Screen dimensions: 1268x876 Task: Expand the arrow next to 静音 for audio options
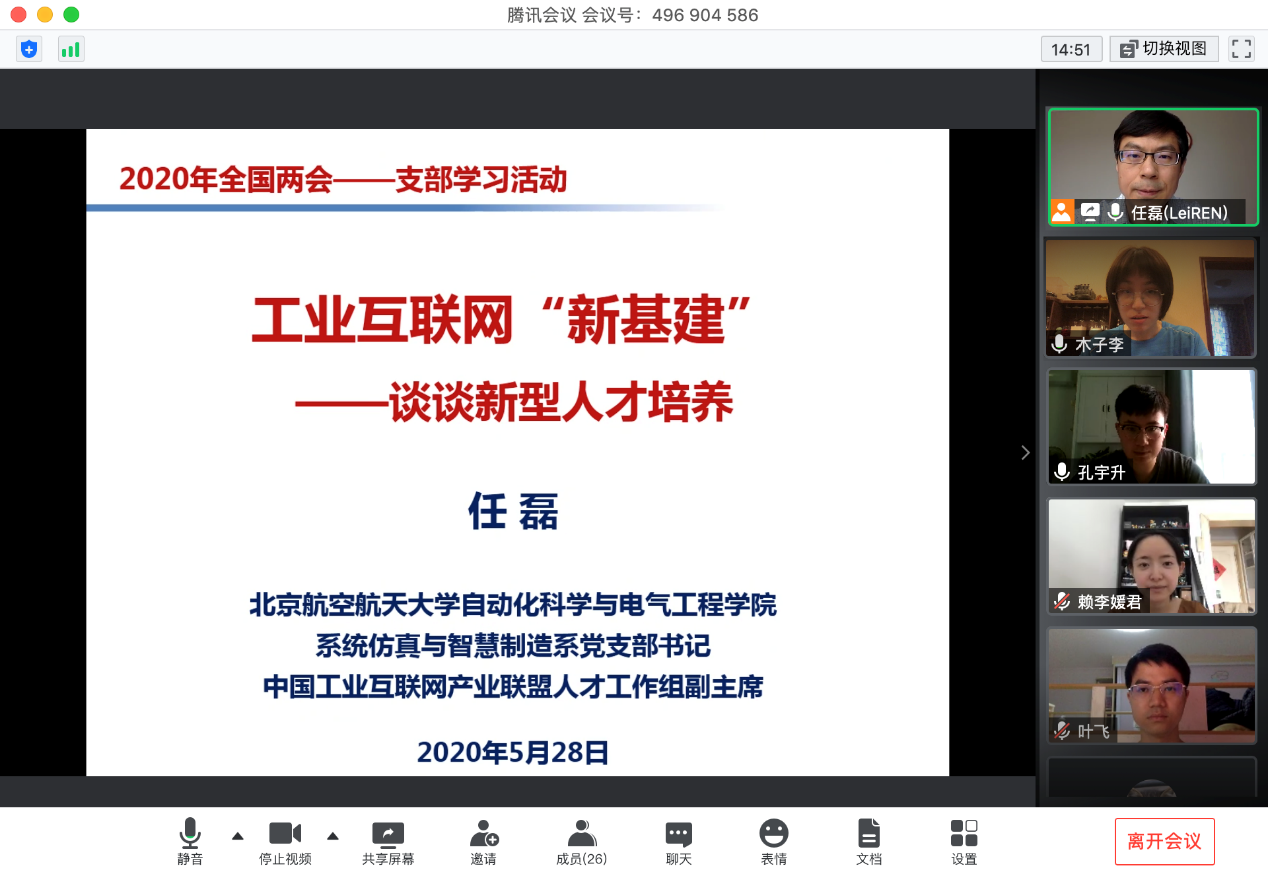tap(237, 836)
